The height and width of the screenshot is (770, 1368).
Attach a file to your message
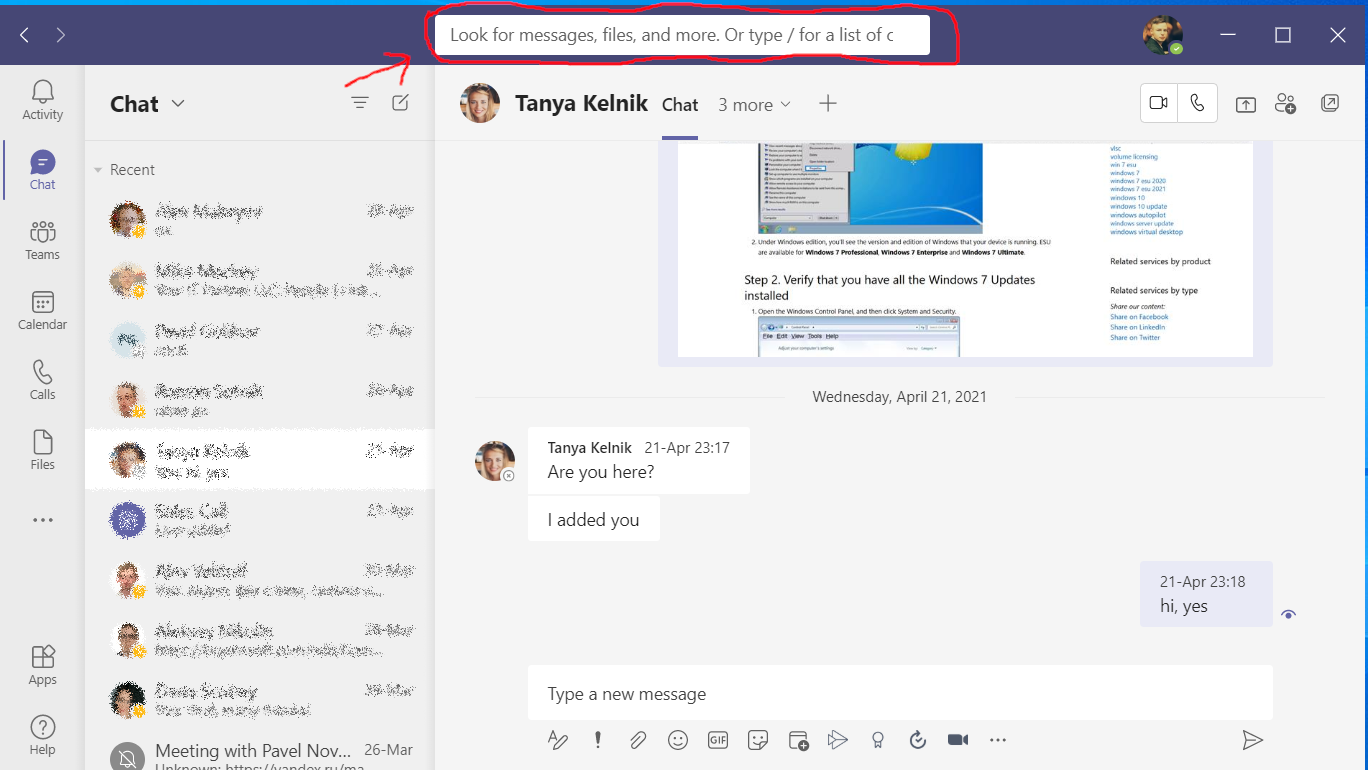coord(638,739)
